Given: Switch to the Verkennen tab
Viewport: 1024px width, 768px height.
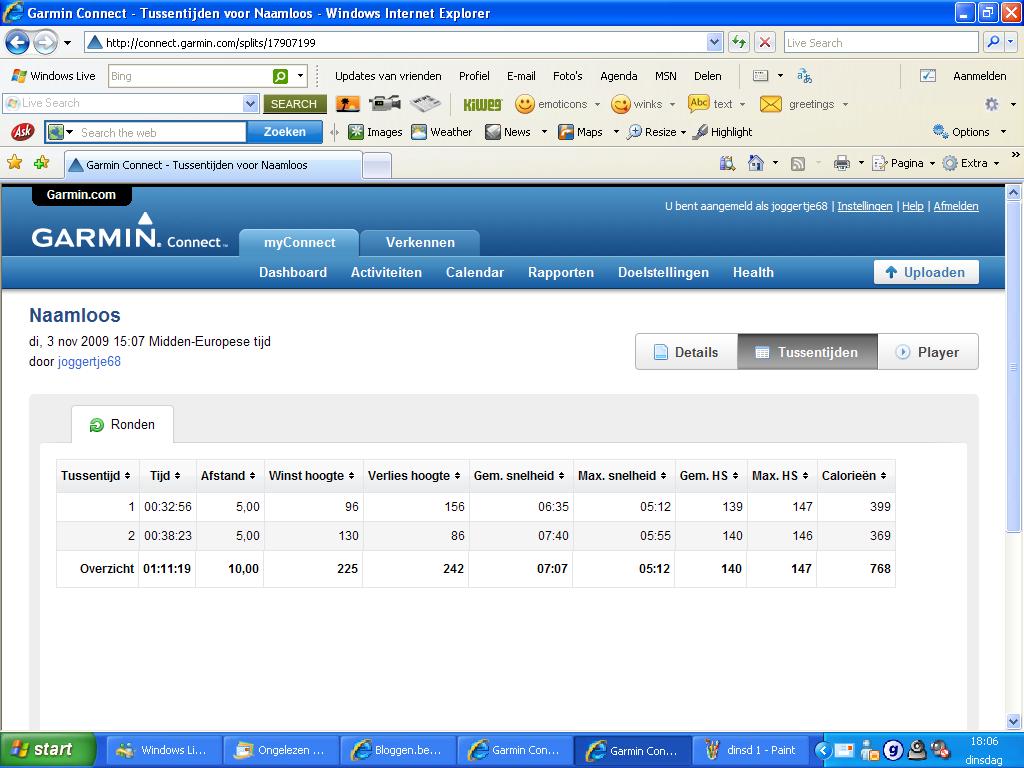Looking at the screenshot, I should pos(420,242).
